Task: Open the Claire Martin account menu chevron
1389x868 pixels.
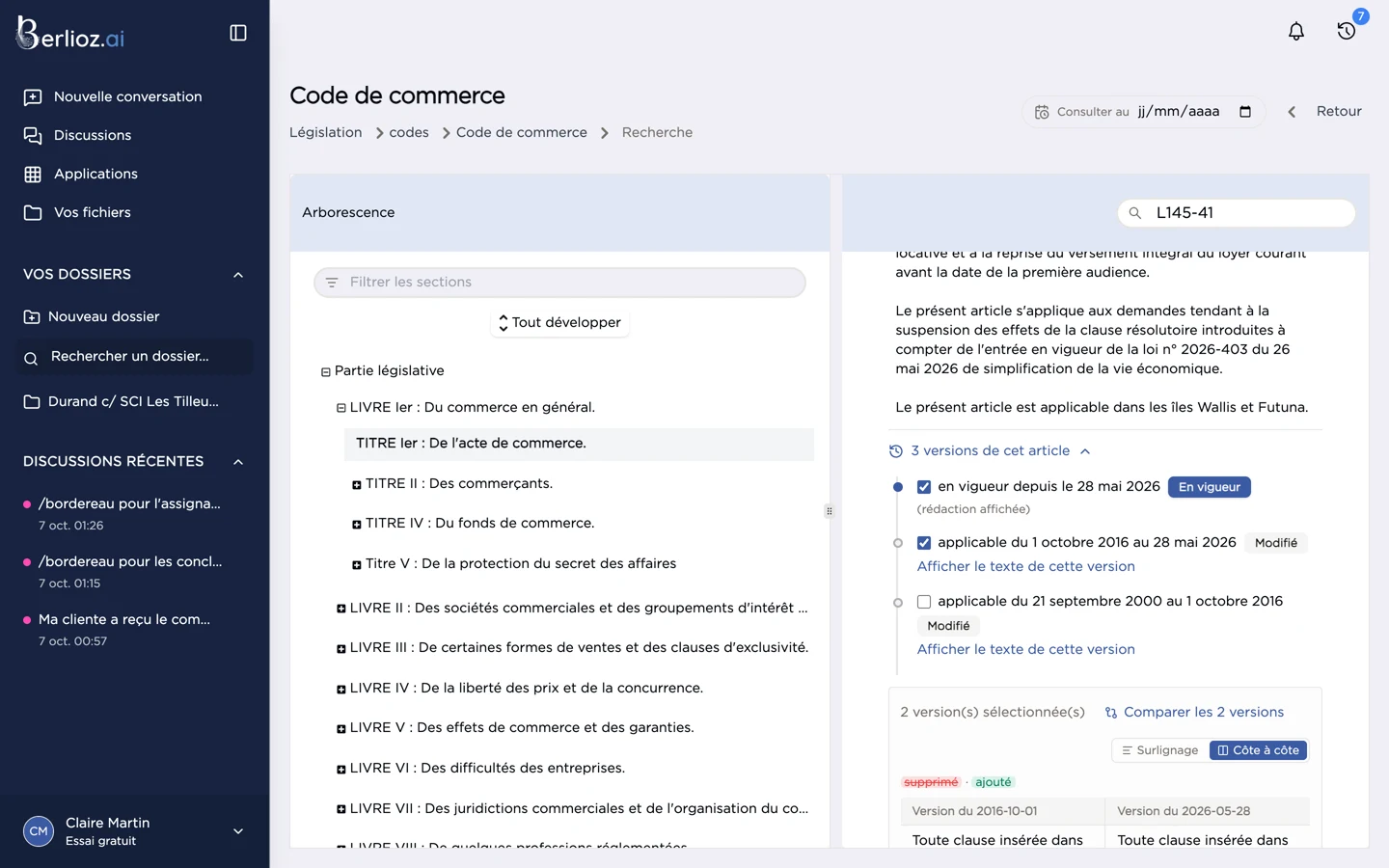Action: 238,831
